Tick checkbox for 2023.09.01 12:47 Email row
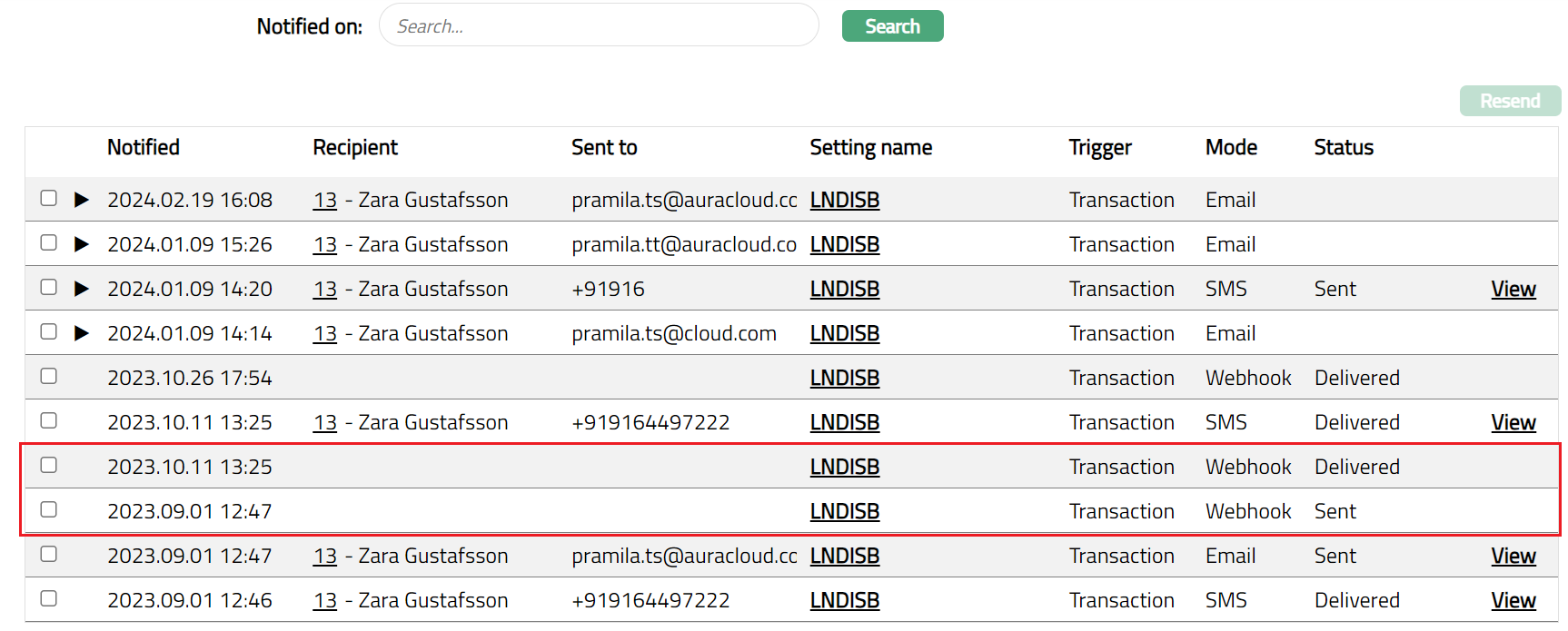 pyautogui.click(x=49, y=554)
